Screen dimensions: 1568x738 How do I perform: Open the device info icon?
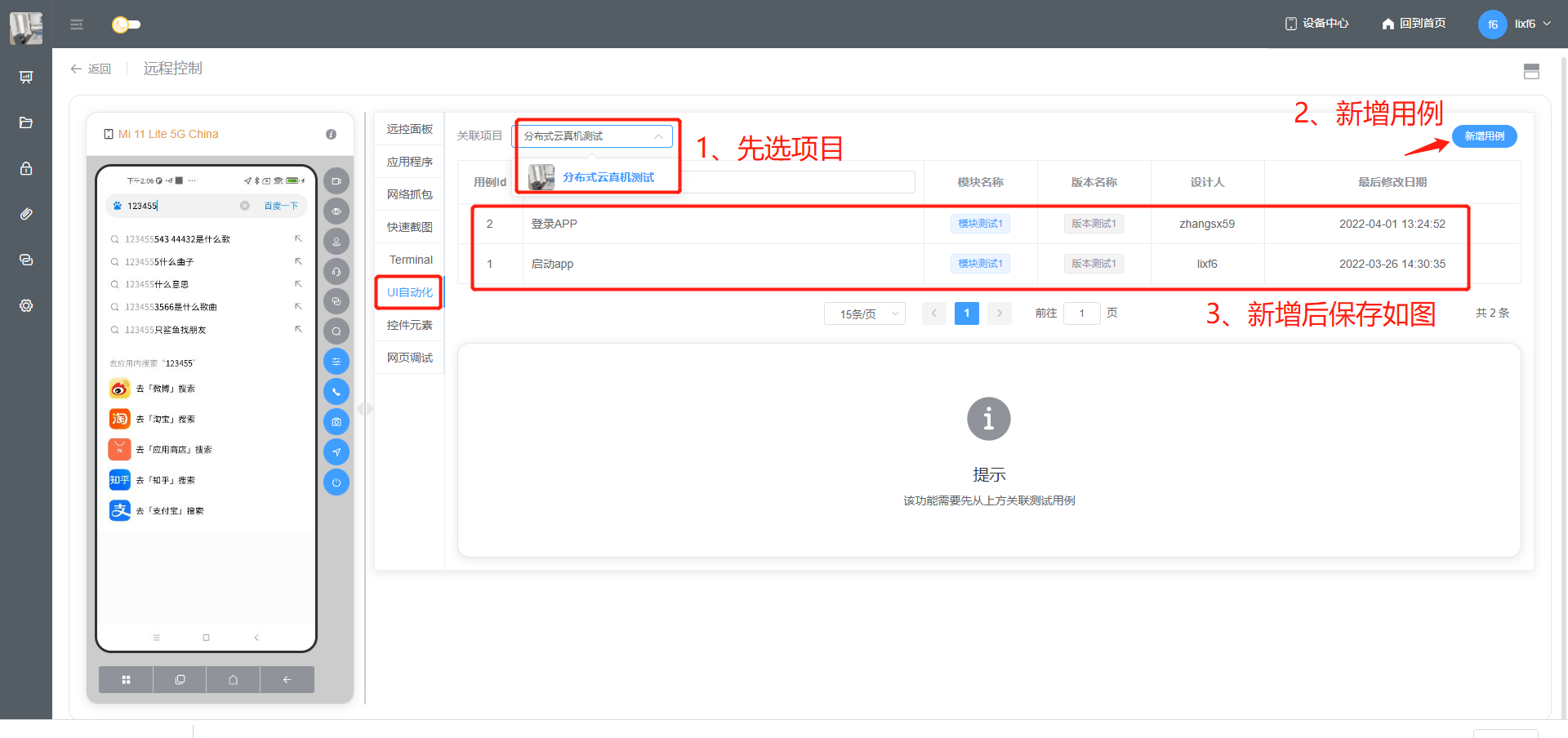coord(332,134)
